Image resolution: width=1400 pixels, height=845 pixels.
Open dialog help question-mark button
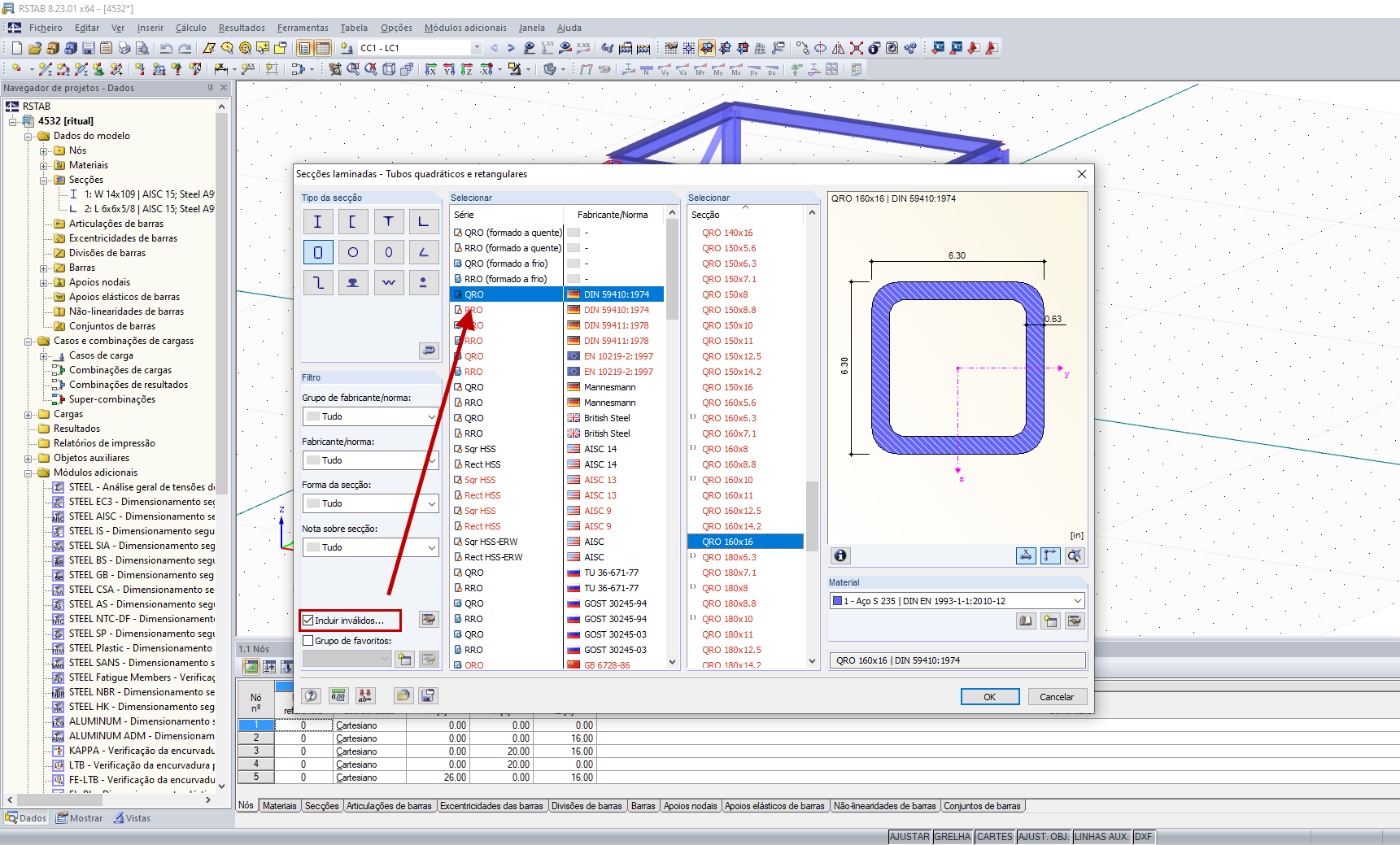(311, 695)
